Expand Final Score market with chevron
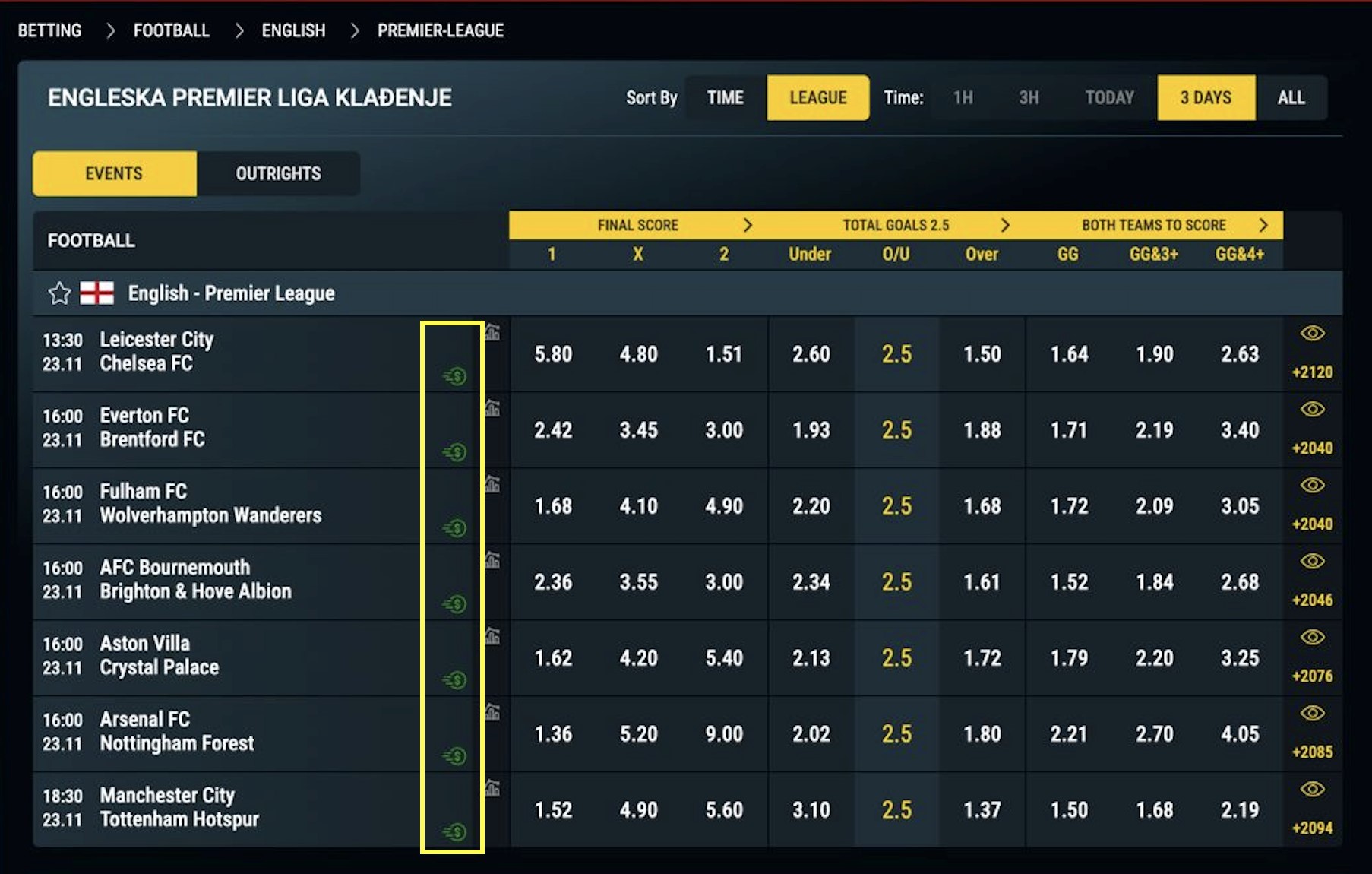 (x=748, y=225)
